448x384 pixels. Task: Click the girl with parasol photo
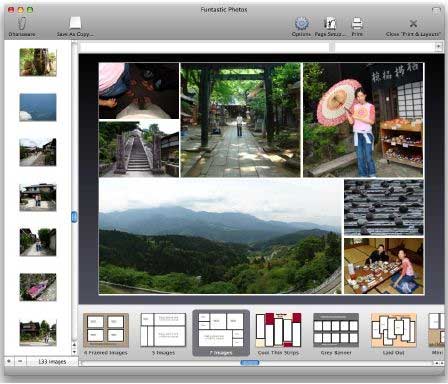click(x=363, y=120)
